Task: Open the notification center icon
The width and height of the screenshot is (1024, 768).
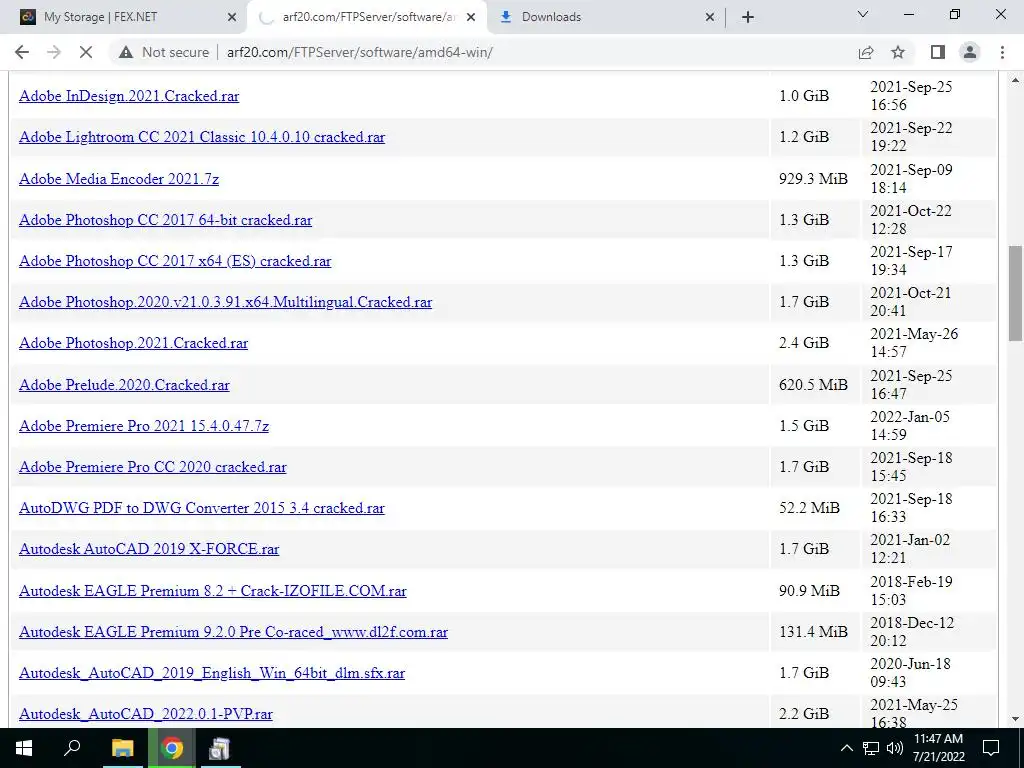Action: [x=991, y=748]
